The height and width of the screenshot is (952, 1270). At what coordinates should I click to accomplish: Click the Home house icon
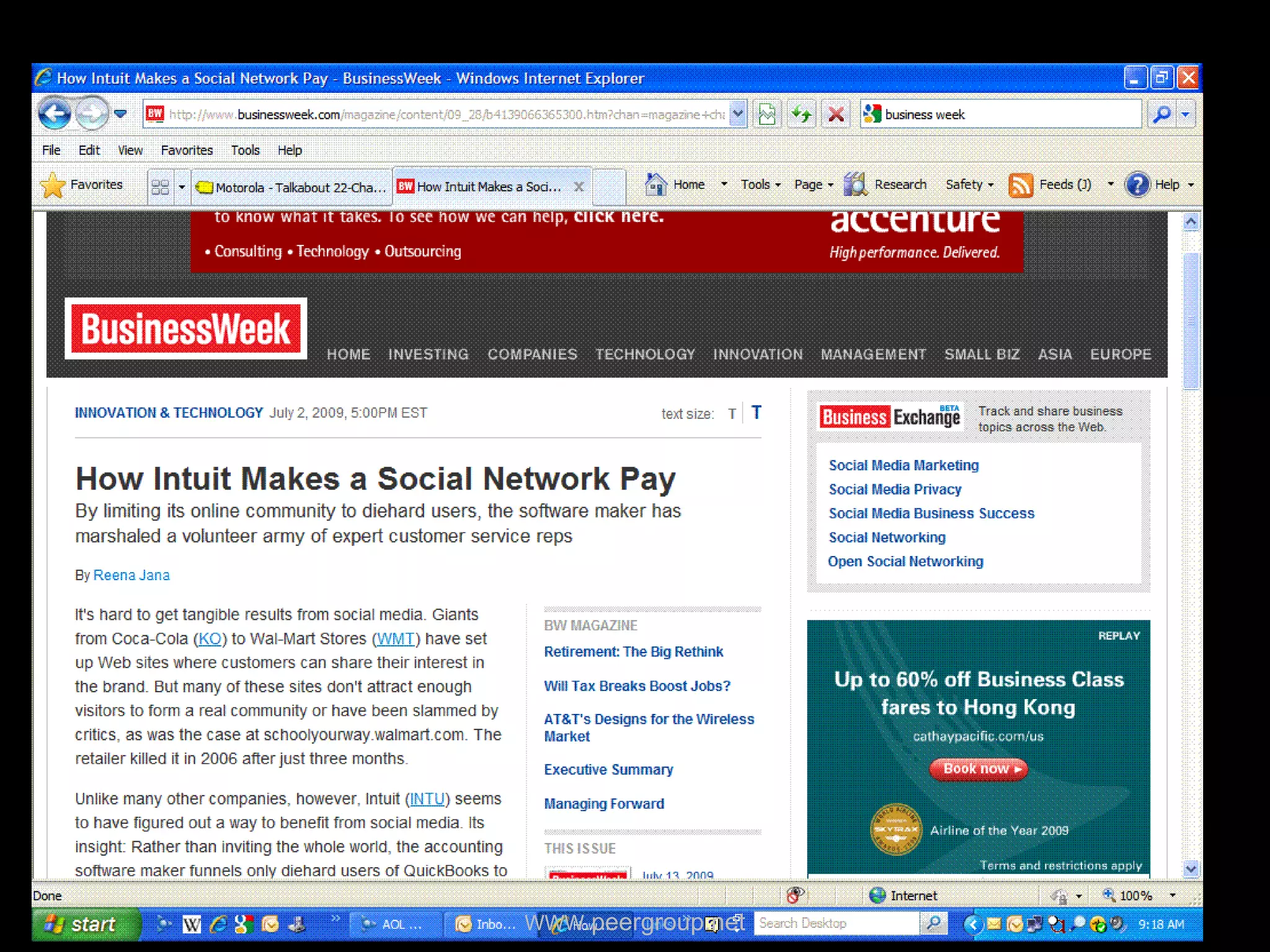[655, 185]
